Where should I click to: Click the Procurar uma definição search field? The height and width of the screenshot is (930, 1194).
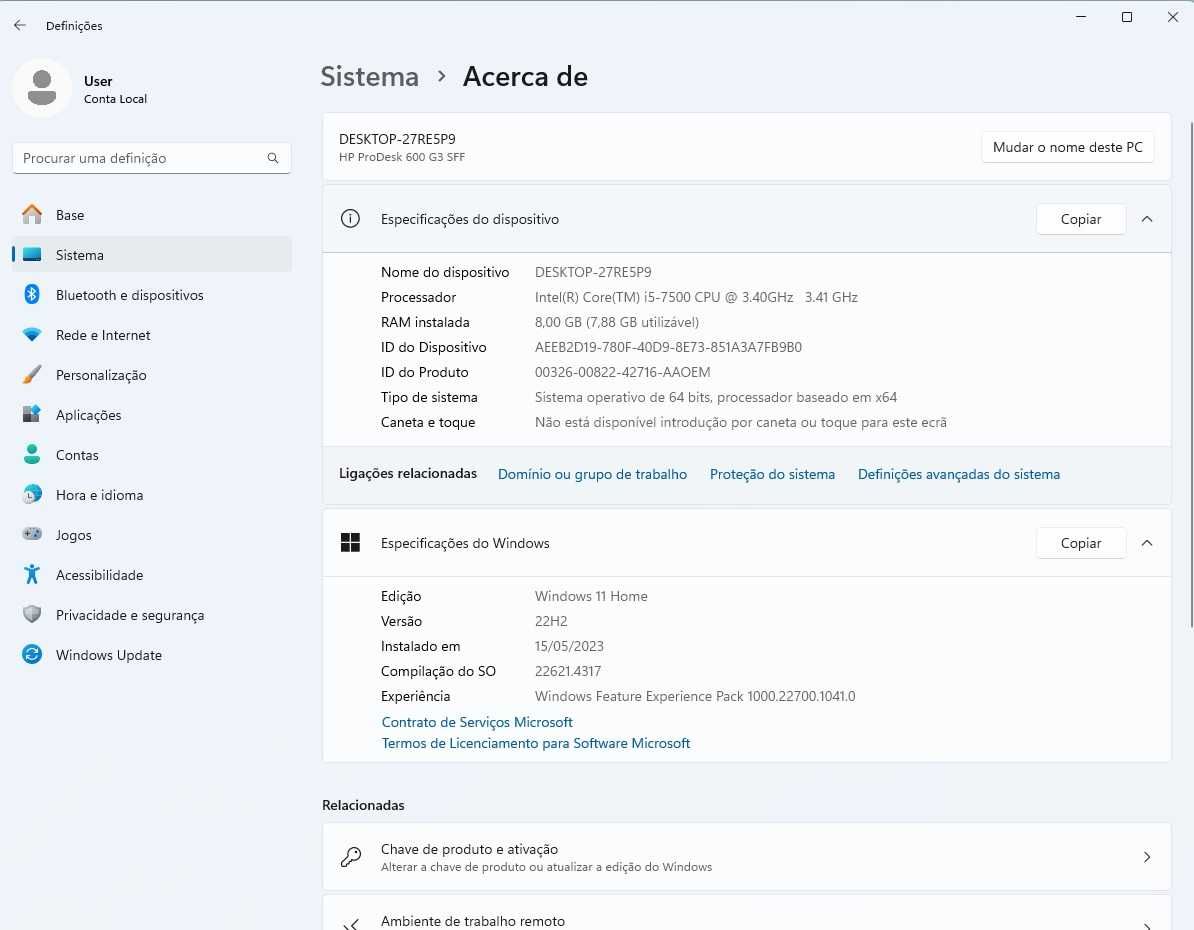(152, 158)
